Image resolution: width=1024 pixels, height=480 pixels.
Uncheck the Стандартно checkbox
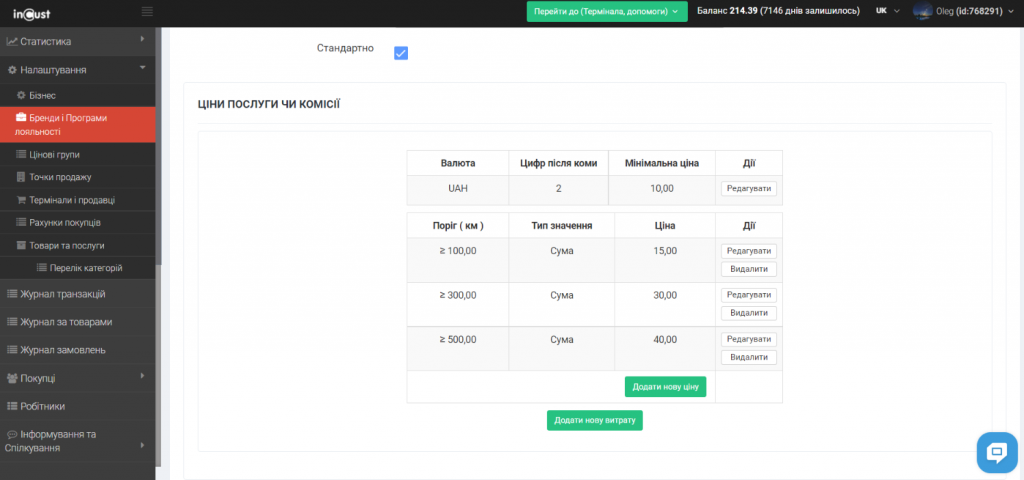click(401, 53)
